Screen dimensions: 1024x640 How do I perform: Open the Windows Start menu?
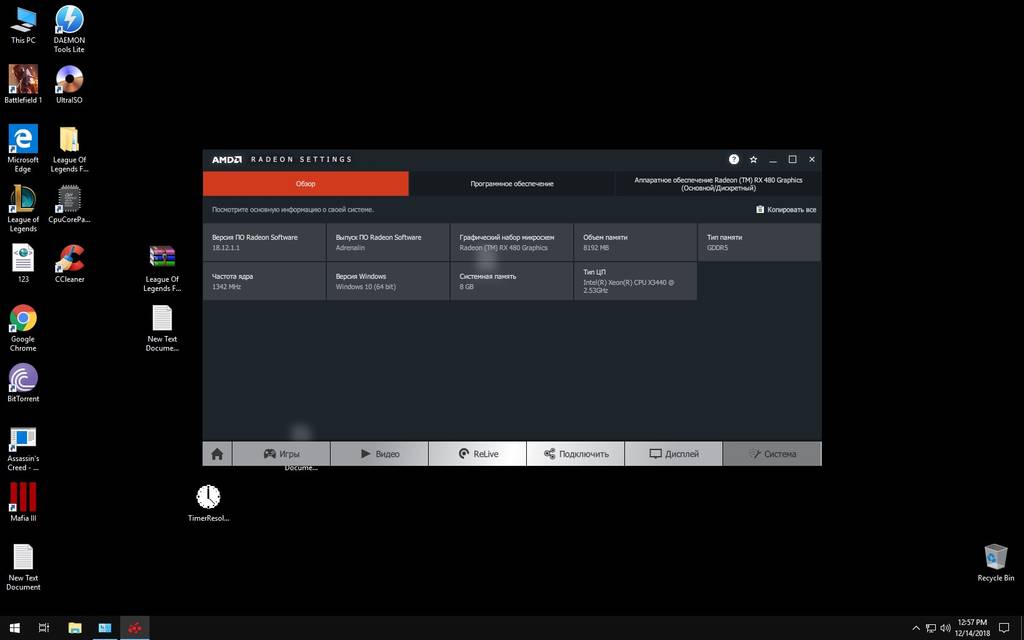tap(14, 628)
